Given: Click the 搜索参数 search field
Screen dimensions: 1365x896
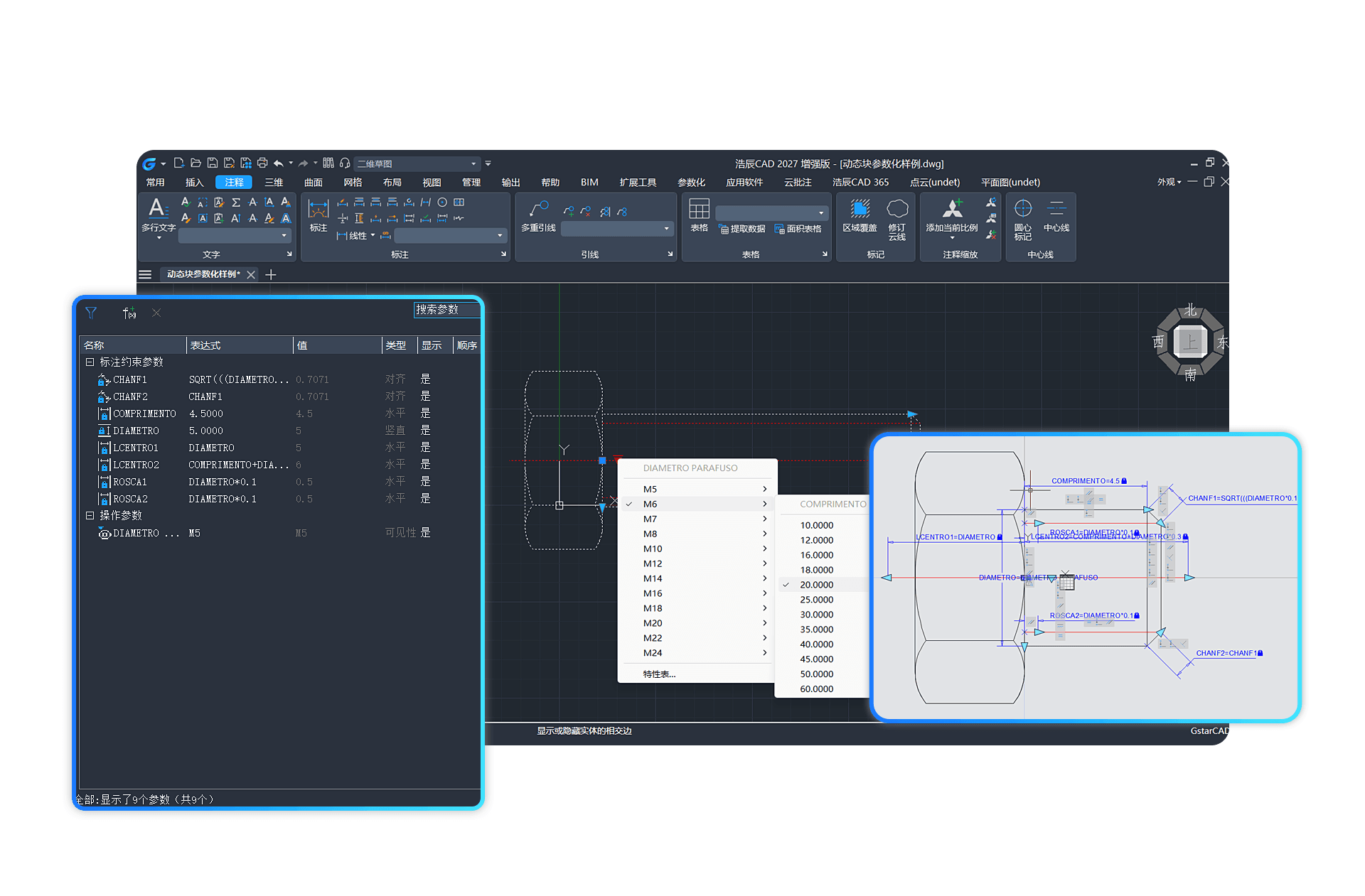Looking at the screenshot, I should (447, 309).
